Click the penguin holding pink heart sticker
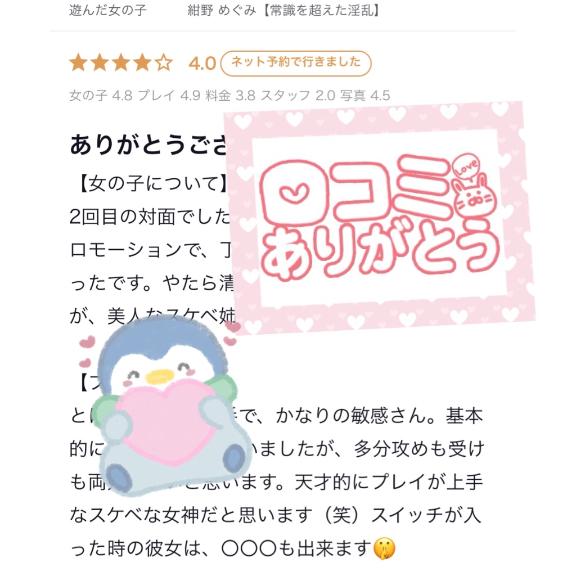Viewport: 576px width, 576px height. pyautogui.click(x=165, y=406)
